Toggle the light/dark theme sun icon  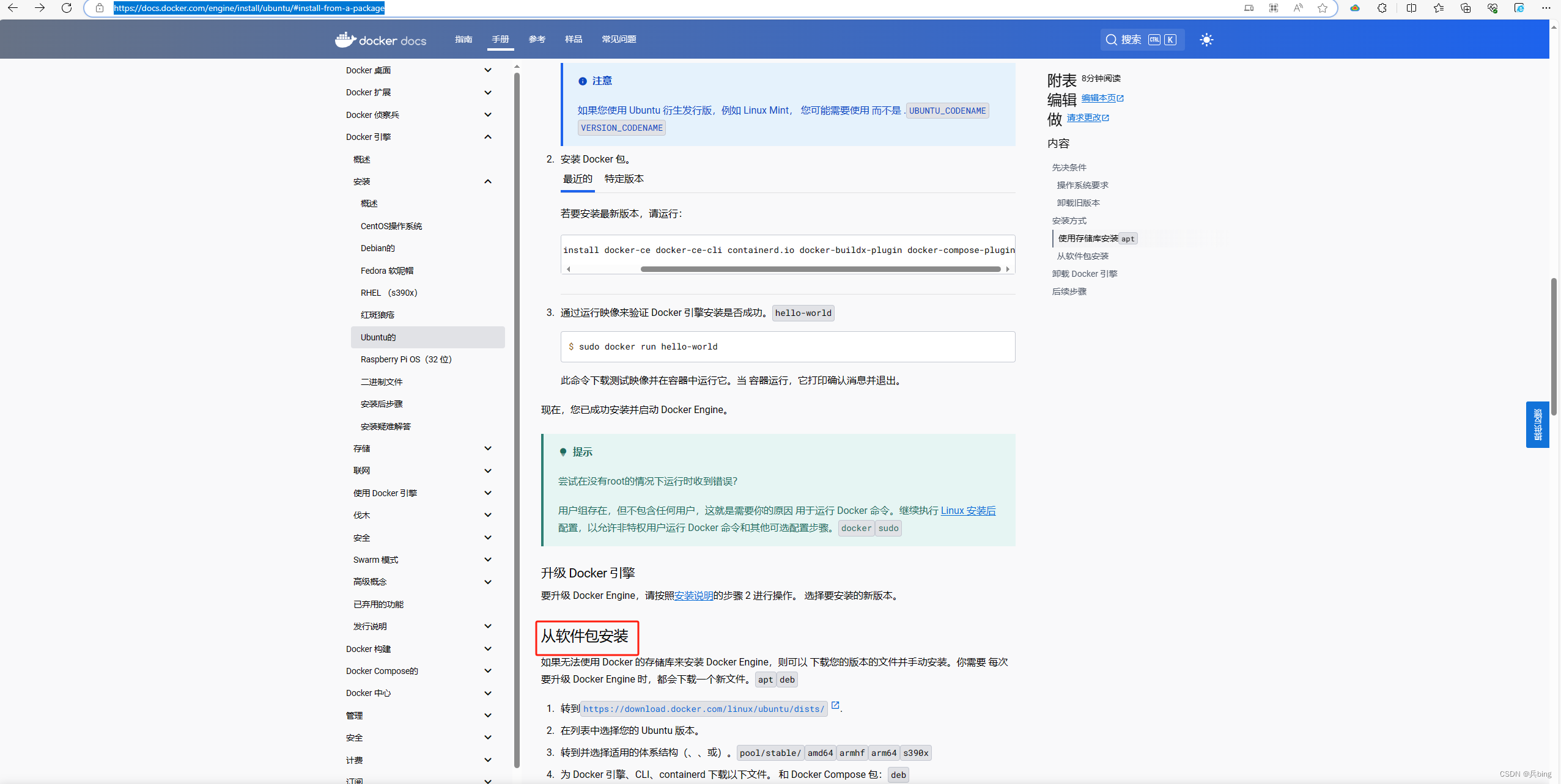pyautogui.click(x=1206, y=40)
